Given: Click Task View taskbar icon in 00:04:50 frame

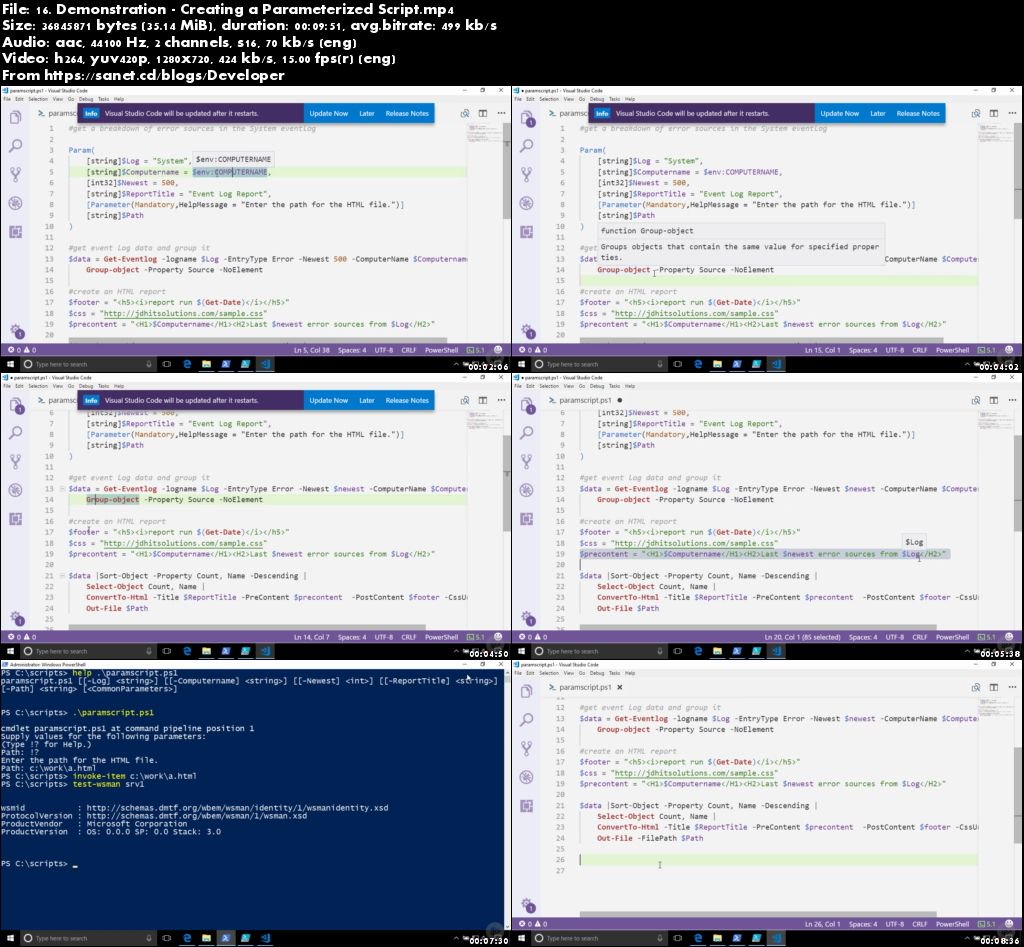Looking at the screenshot, I should 167,652.
